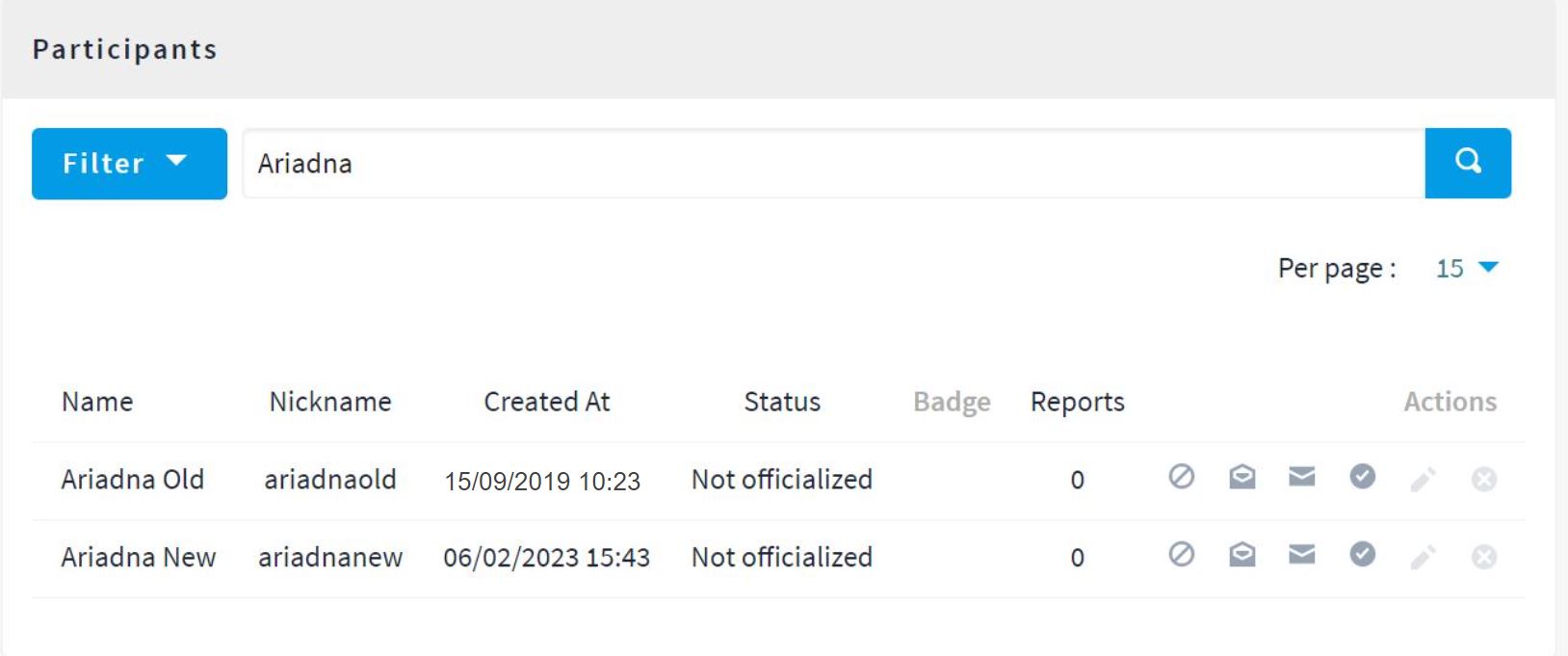Image resolution: width=1568 pixels, height=656 pixels.
Task: Click the Status column header
Action: pos(782,402)
